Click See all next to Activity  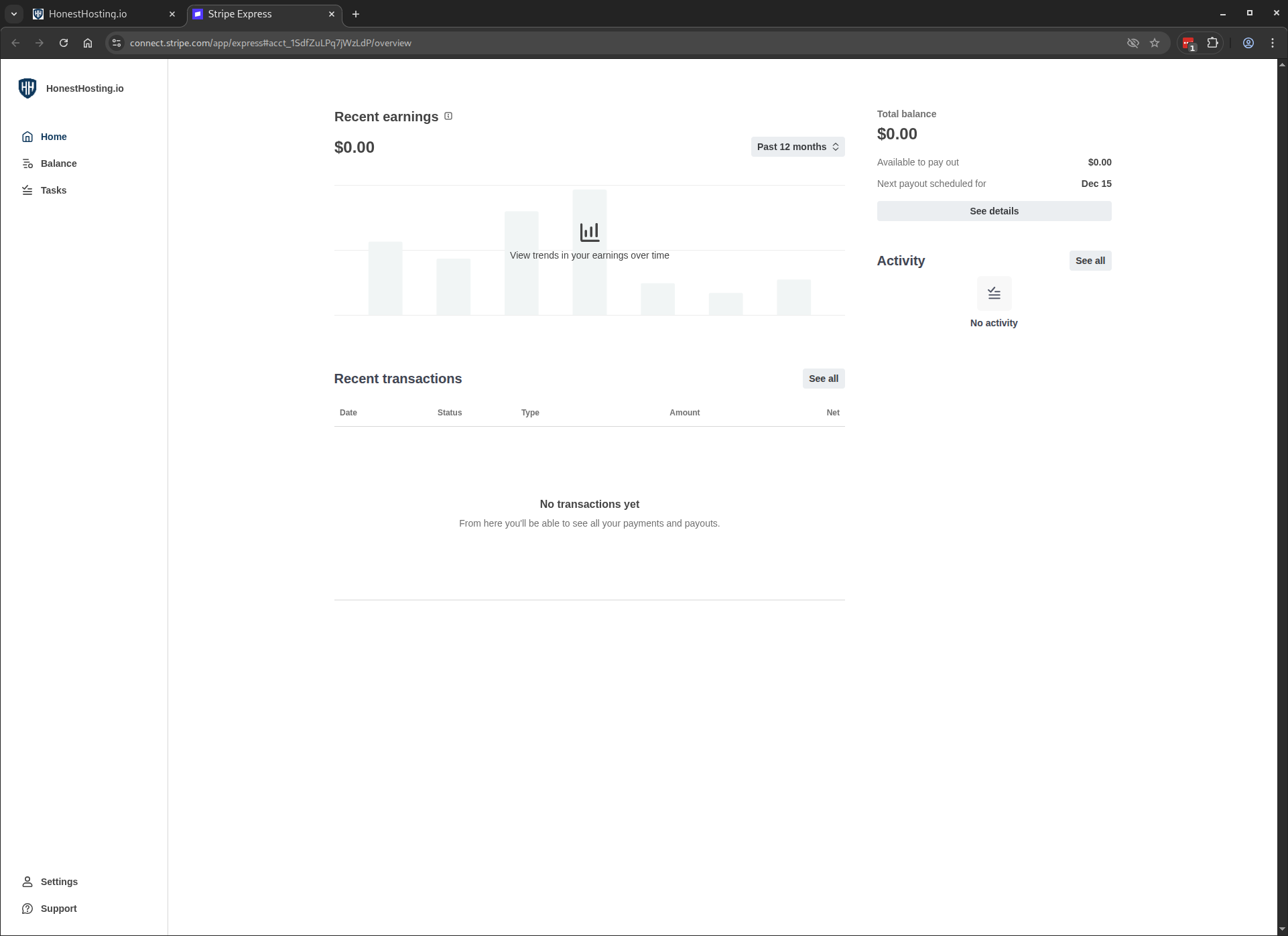pos(1090,261)
